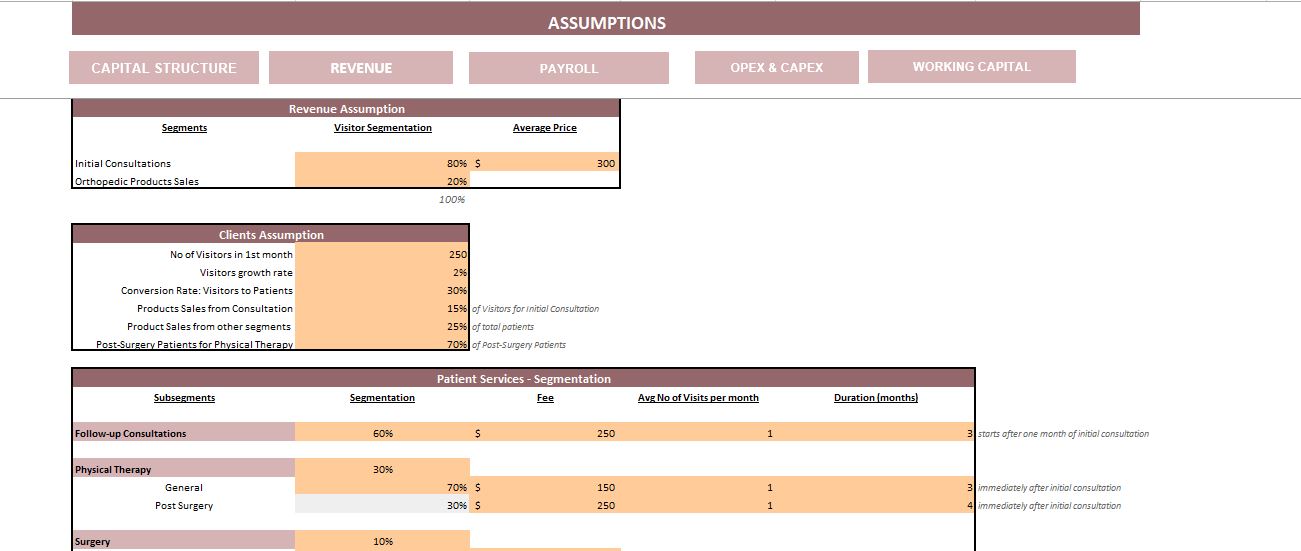Screen dimensions: 1301x551
Task: Click the Products Sales from Consultation 15% cell
Action: pos(382,309)
